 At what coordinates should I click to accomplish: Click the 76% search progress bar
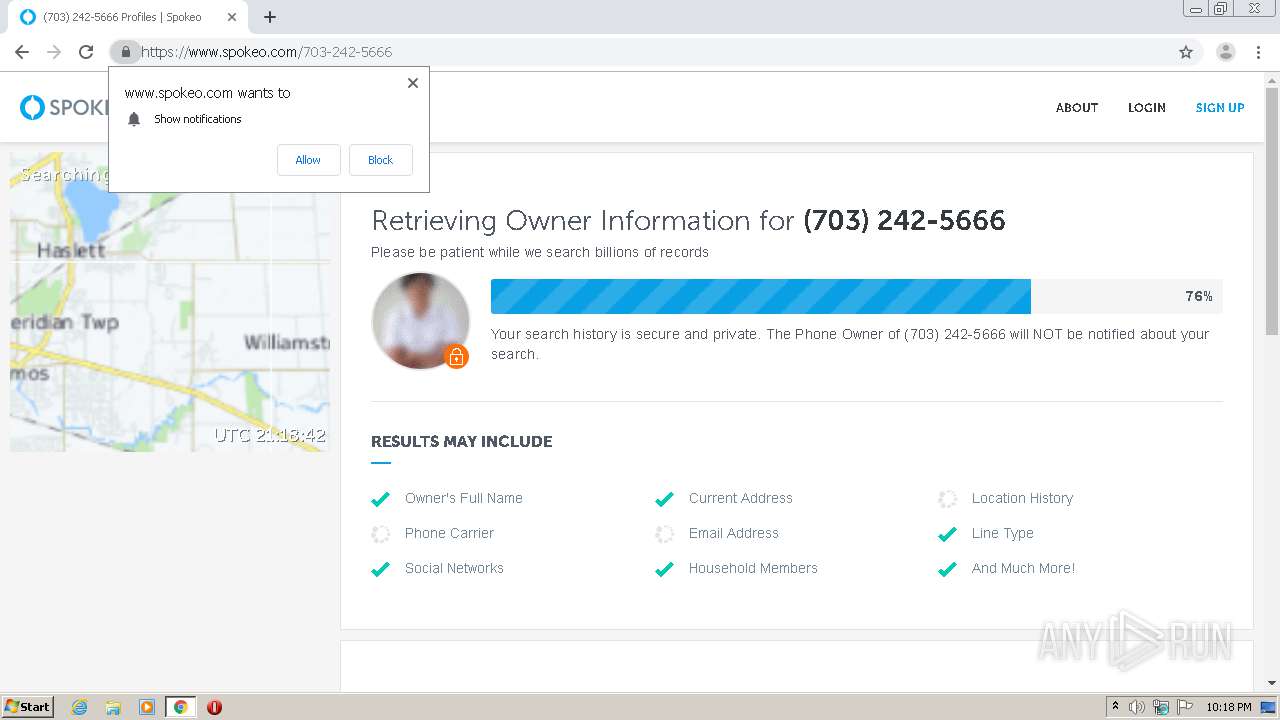coord(856,296)
